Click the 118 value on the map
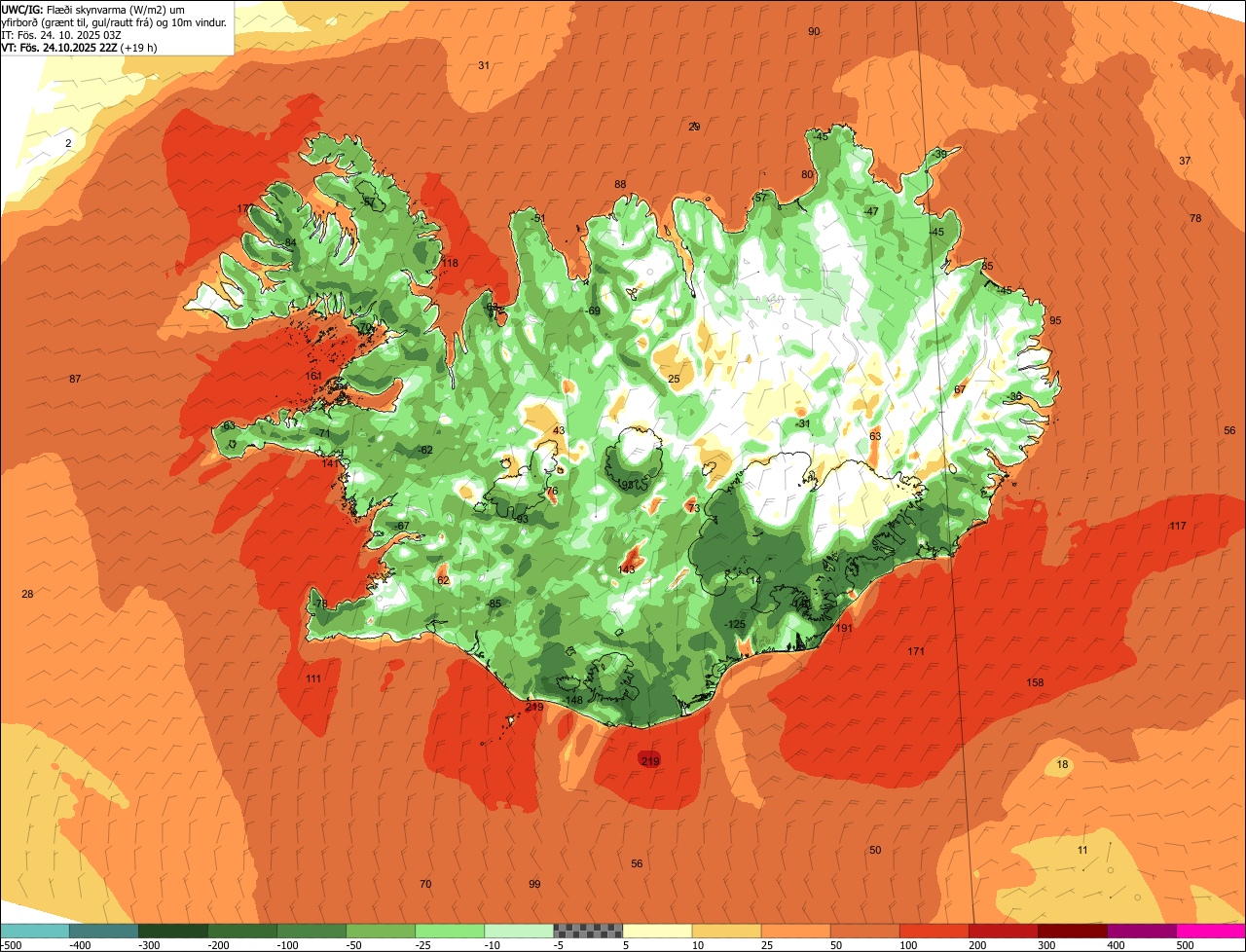Viewport: 1246px width, 952px height. click(x=450, y=264)
